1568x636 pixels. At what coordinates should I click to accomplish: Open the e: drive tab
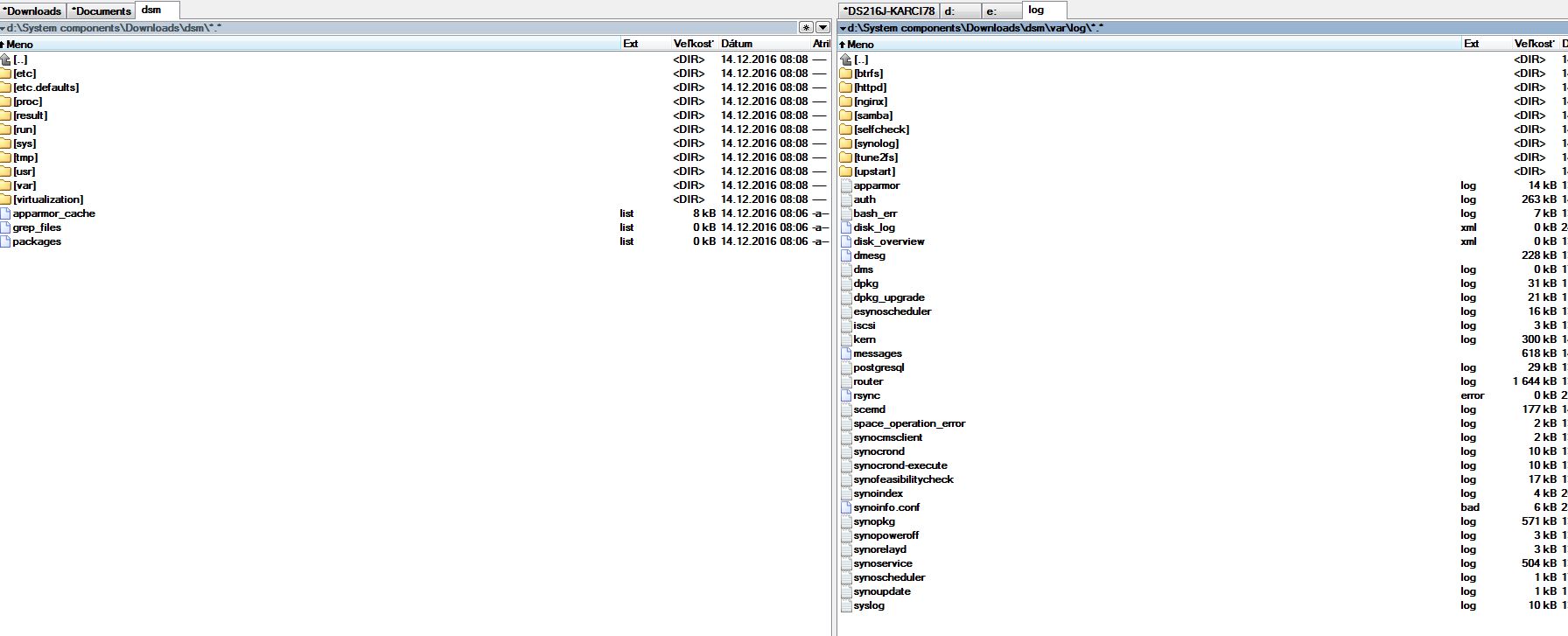point(1000,11)
